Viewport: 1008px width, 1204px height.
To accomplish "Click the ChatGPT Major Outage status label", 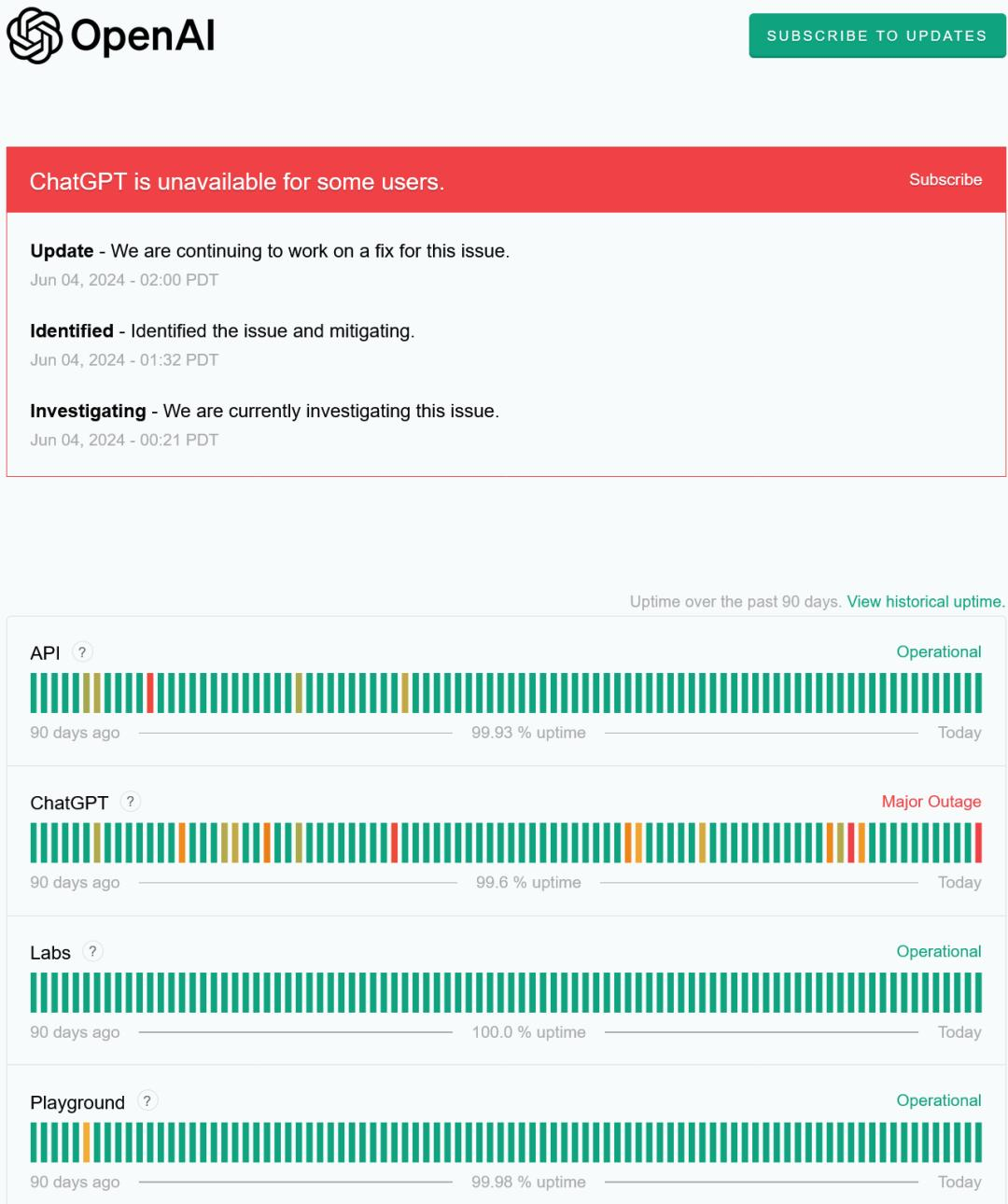I will click(931, 802).
